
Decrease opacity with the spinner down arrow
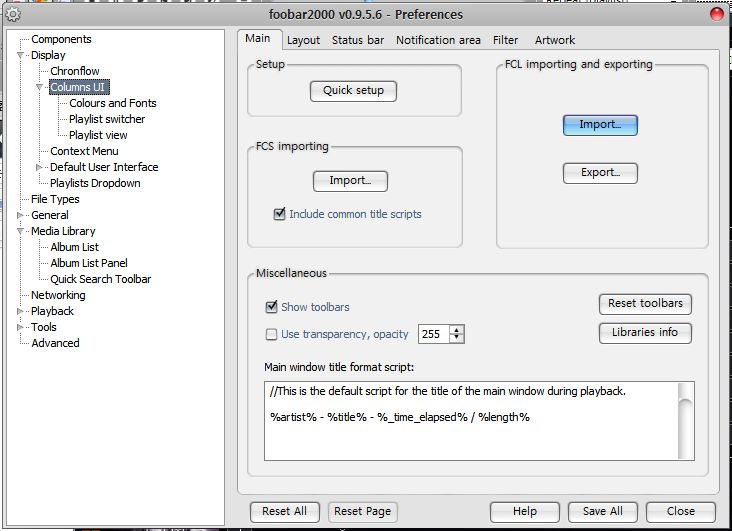pos(457,339)
